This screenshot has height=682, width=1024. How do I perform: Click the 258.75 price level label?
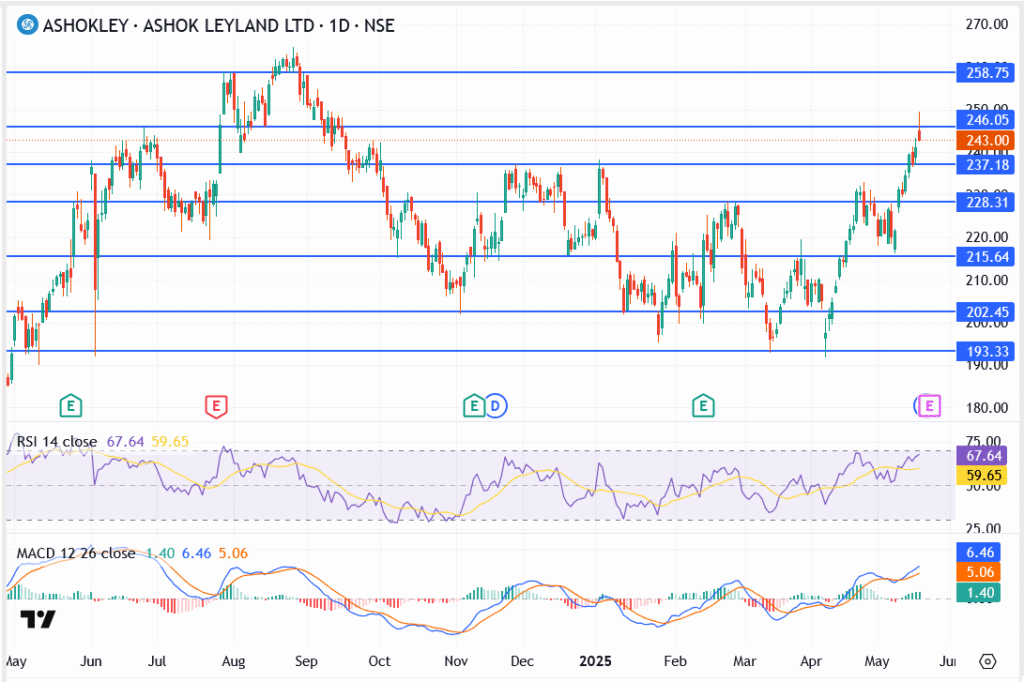pos(981,73)
